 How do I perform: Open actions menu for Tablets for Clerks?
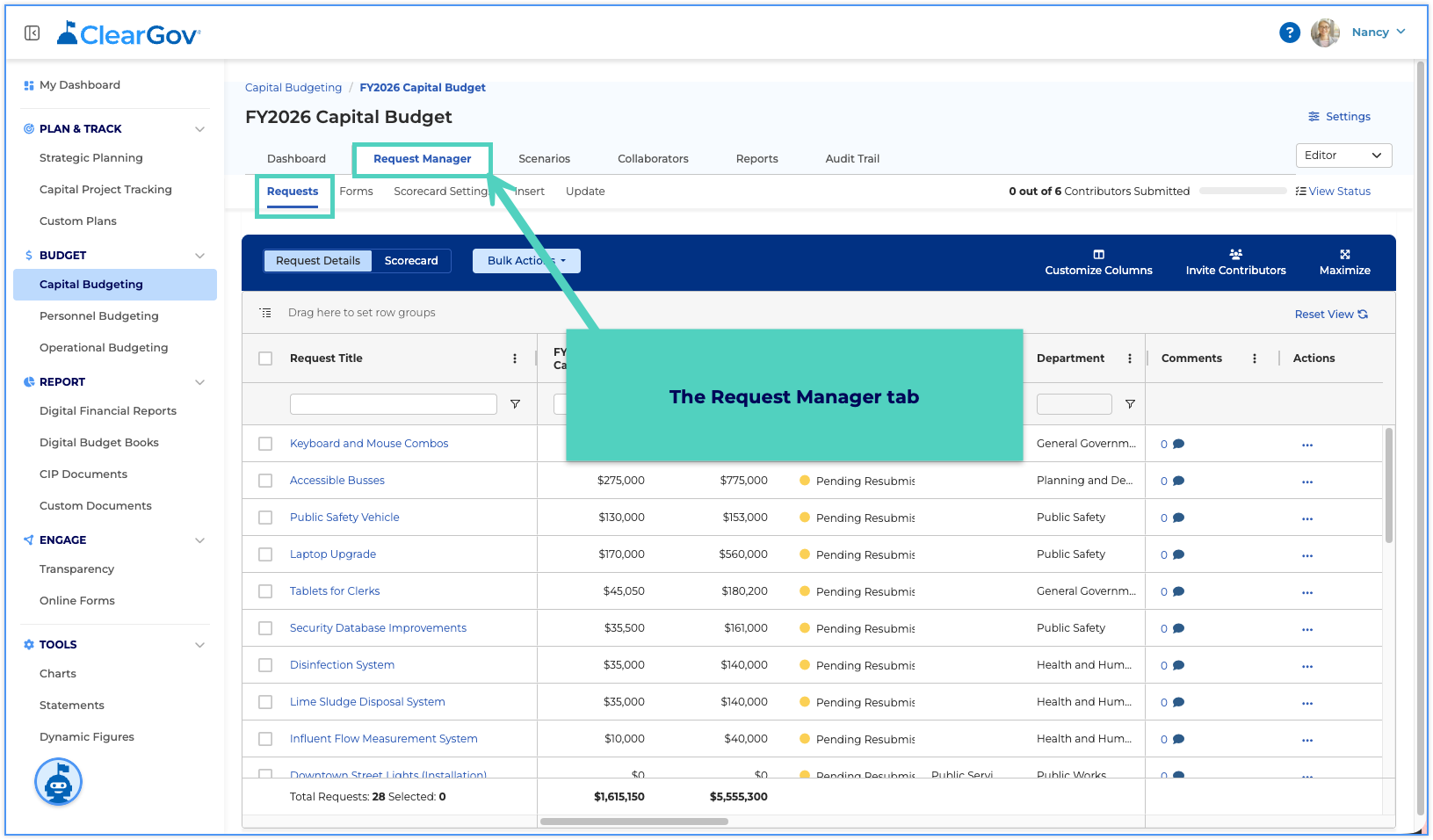pos(1307,592)
